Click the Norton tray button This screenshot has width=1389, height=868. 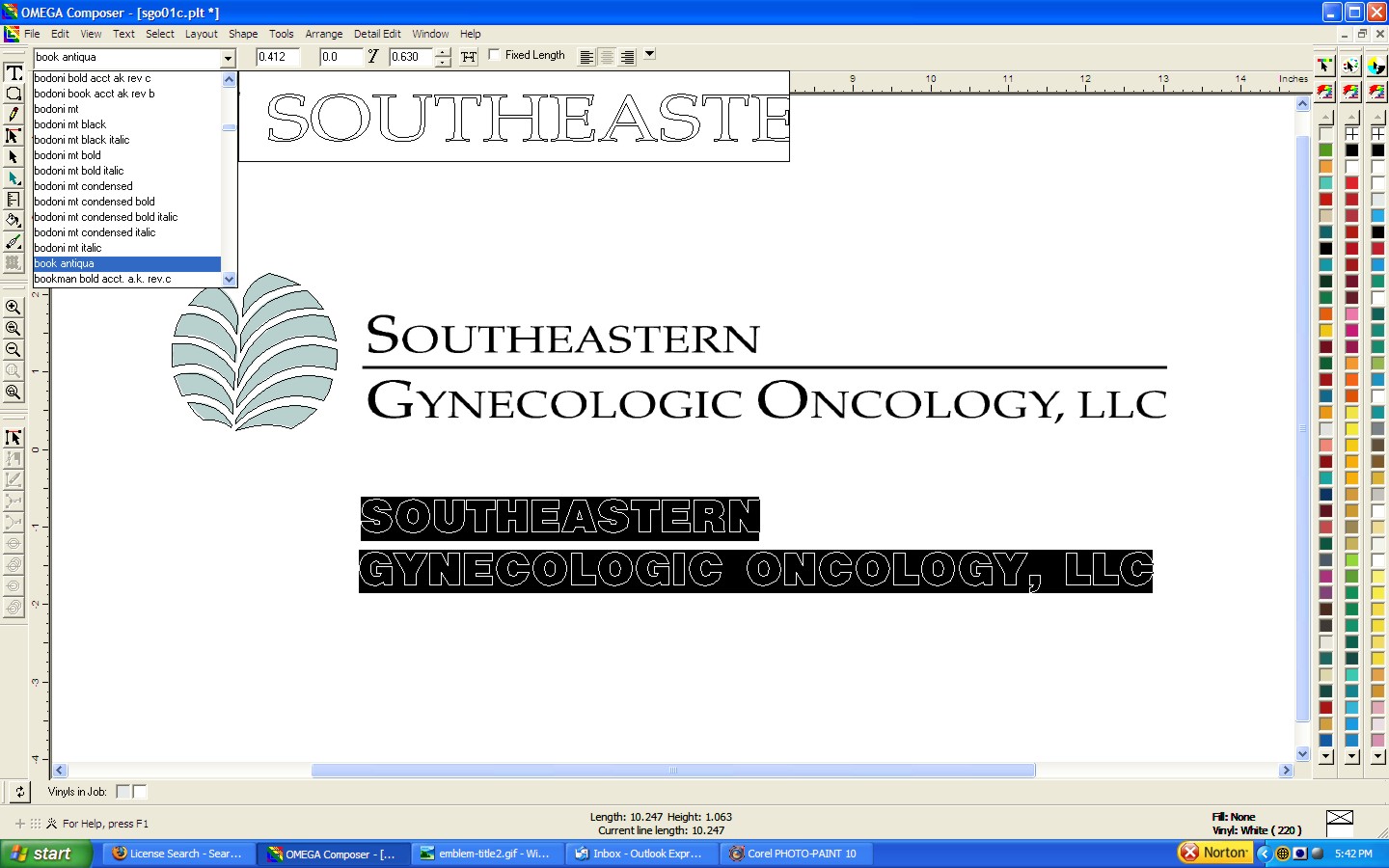pos(1214,853)
